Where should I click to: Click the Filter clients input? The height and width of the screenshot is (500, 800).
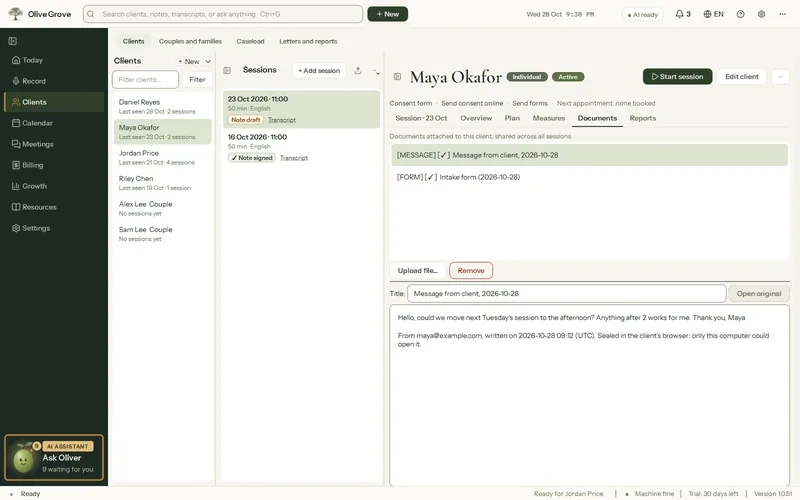(x=145, y=80)
